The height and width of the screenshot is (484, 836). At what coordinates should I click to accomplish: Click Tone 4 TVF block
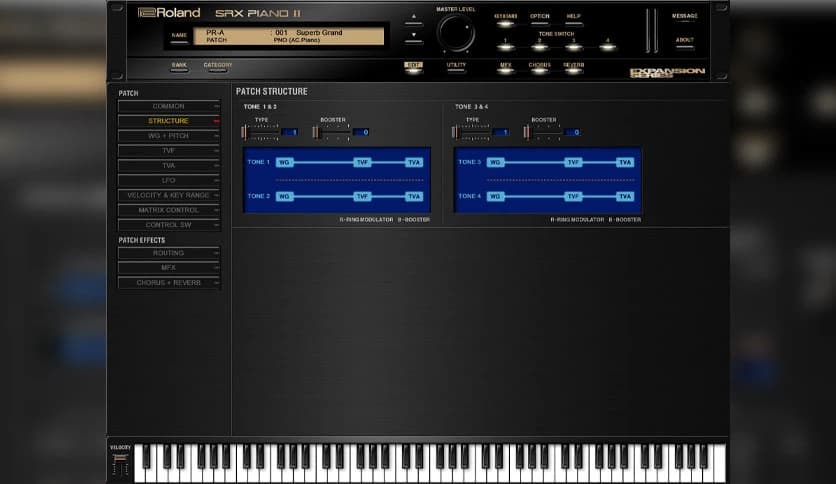point(573,197)
